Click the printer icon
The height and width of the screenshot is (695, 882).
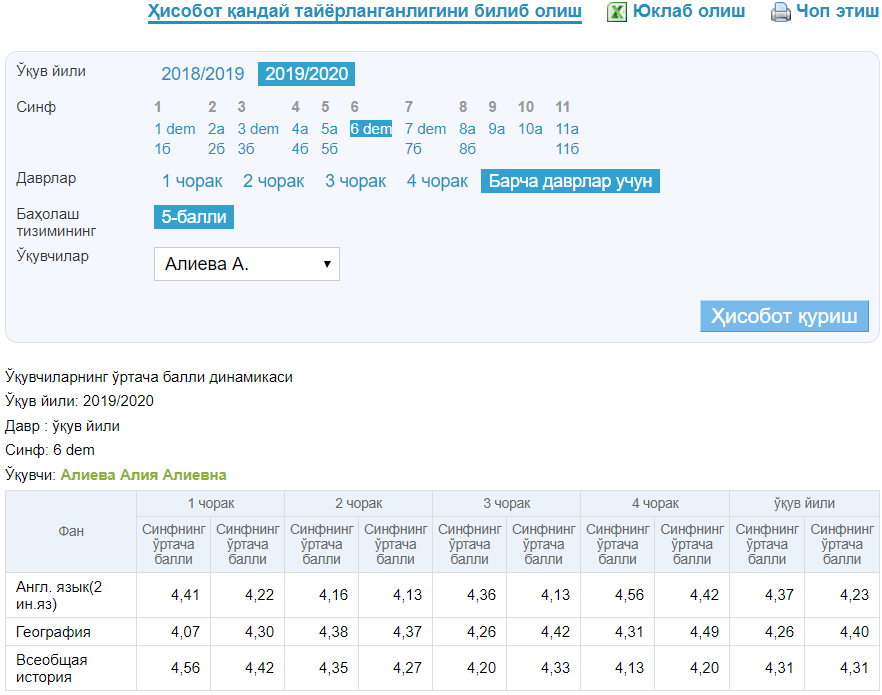pos(780,13)
